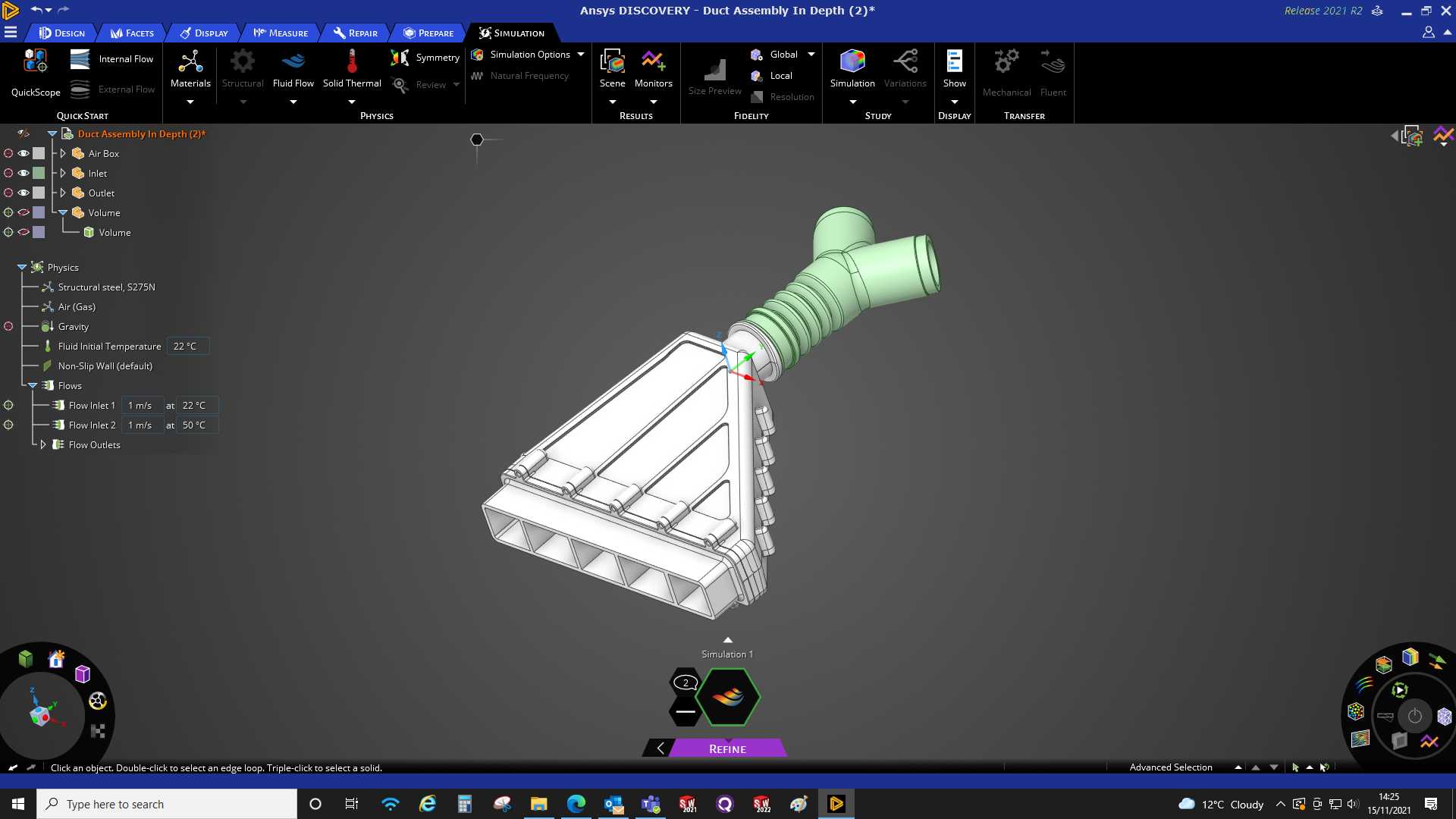Open the QuickScope tool

click(36, 73)
